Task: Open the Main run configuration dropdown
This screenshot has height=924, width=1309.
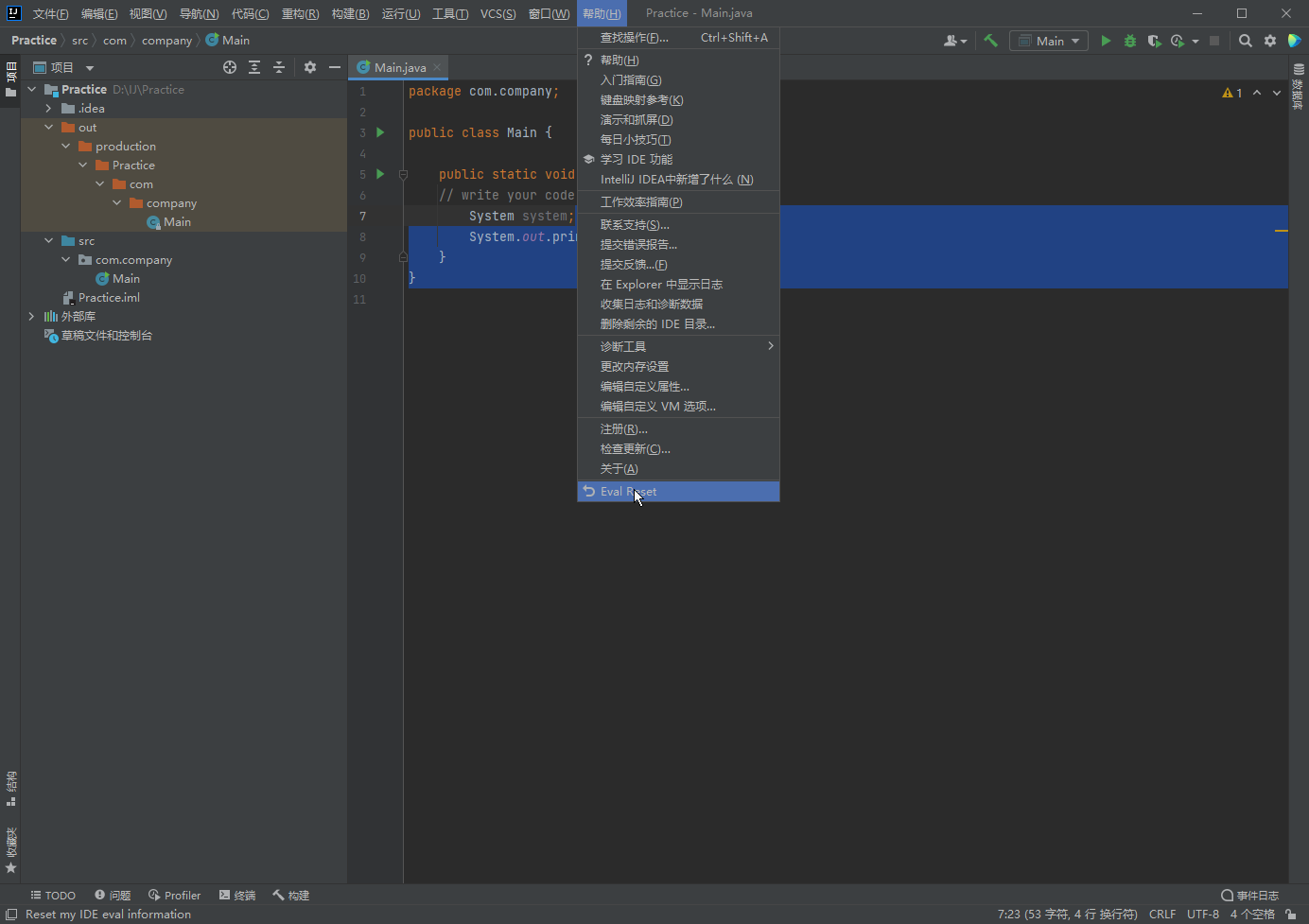Action: tap(1048, 41)
